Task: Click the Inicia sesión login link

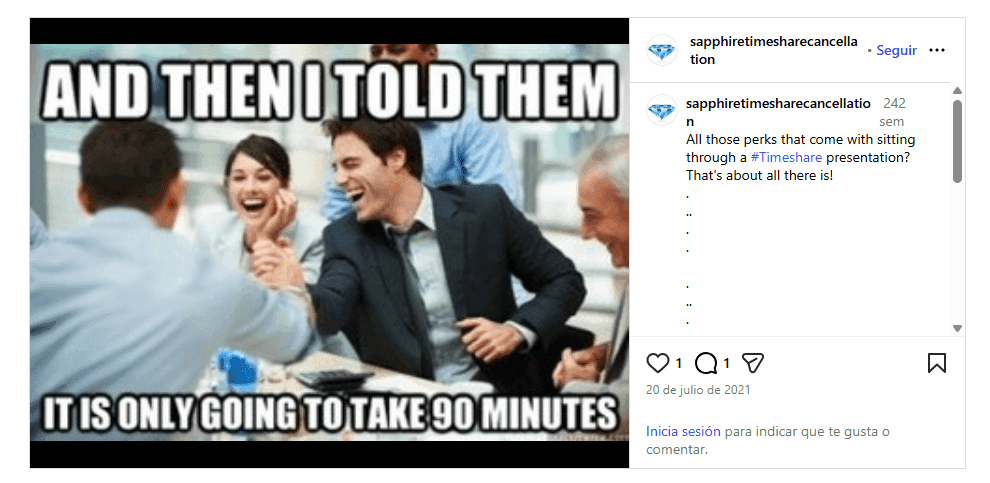Action: [683, 432]
